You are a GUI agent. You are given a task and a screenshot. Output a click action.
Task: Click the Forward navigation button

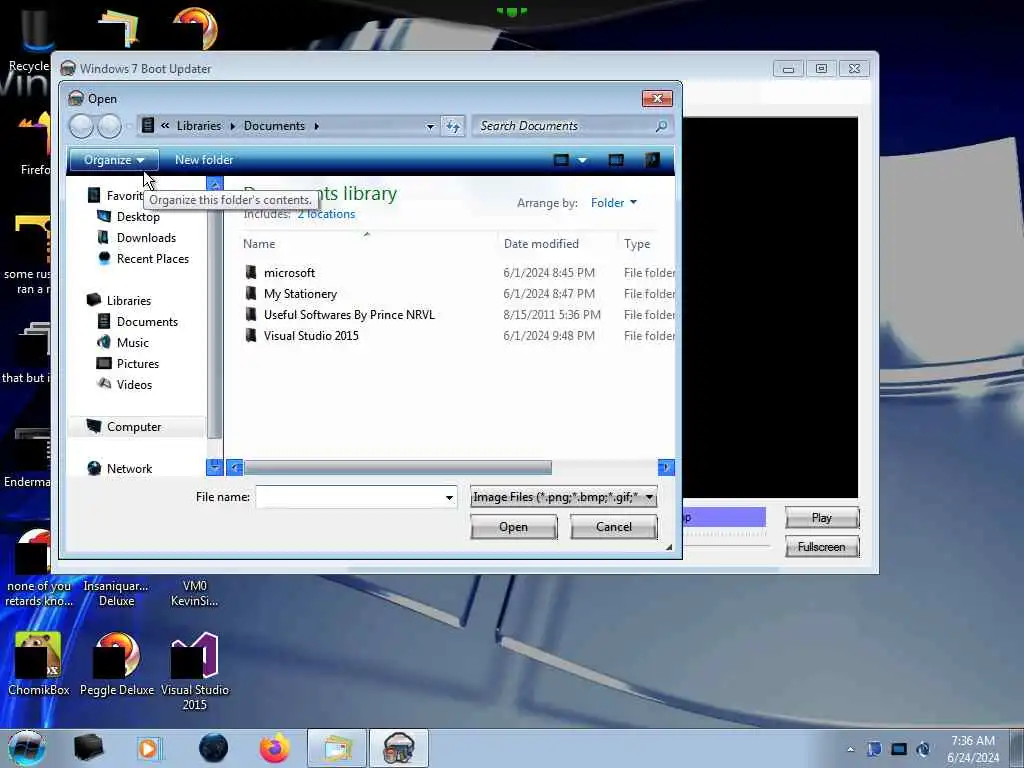point(110,126)
